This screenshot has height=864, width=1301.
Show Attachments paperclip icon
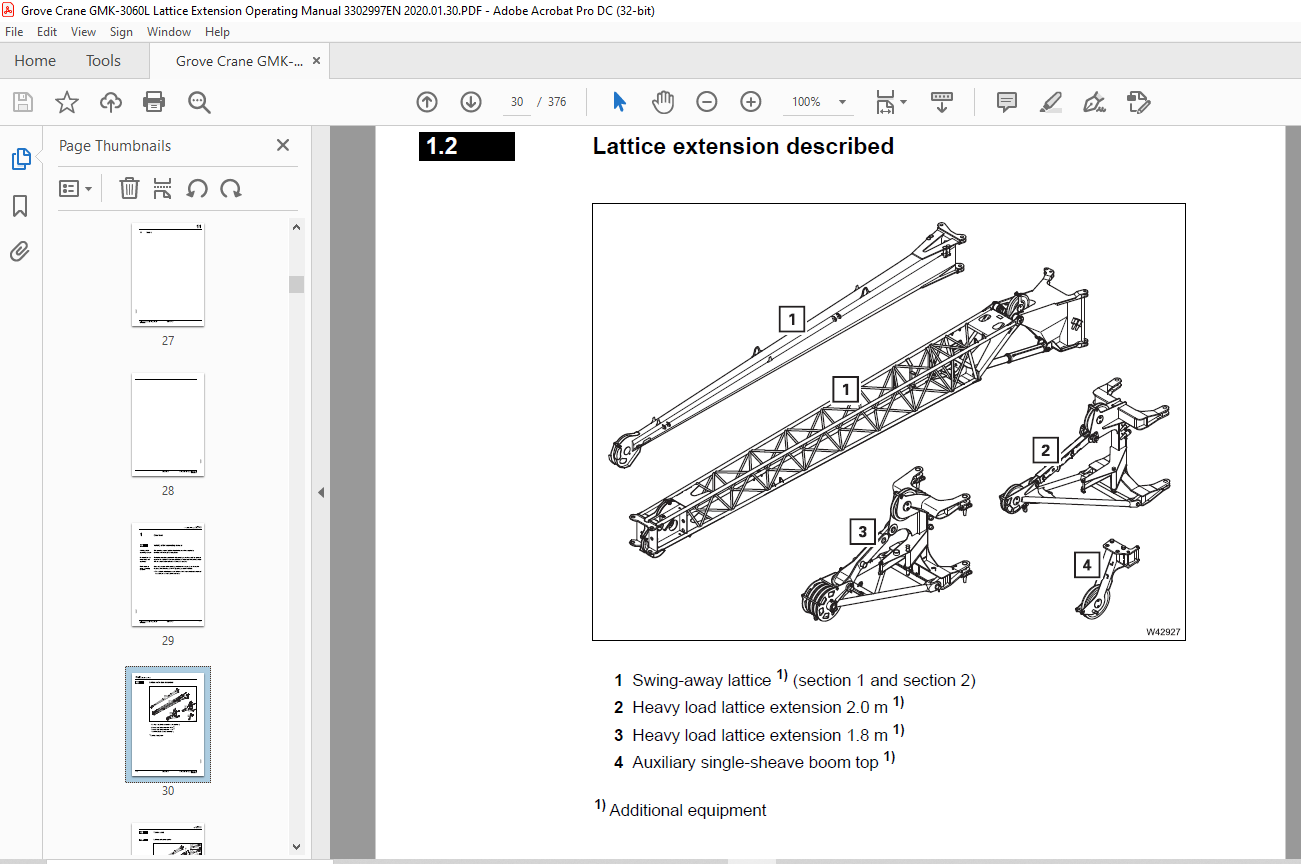coord(20,251)
